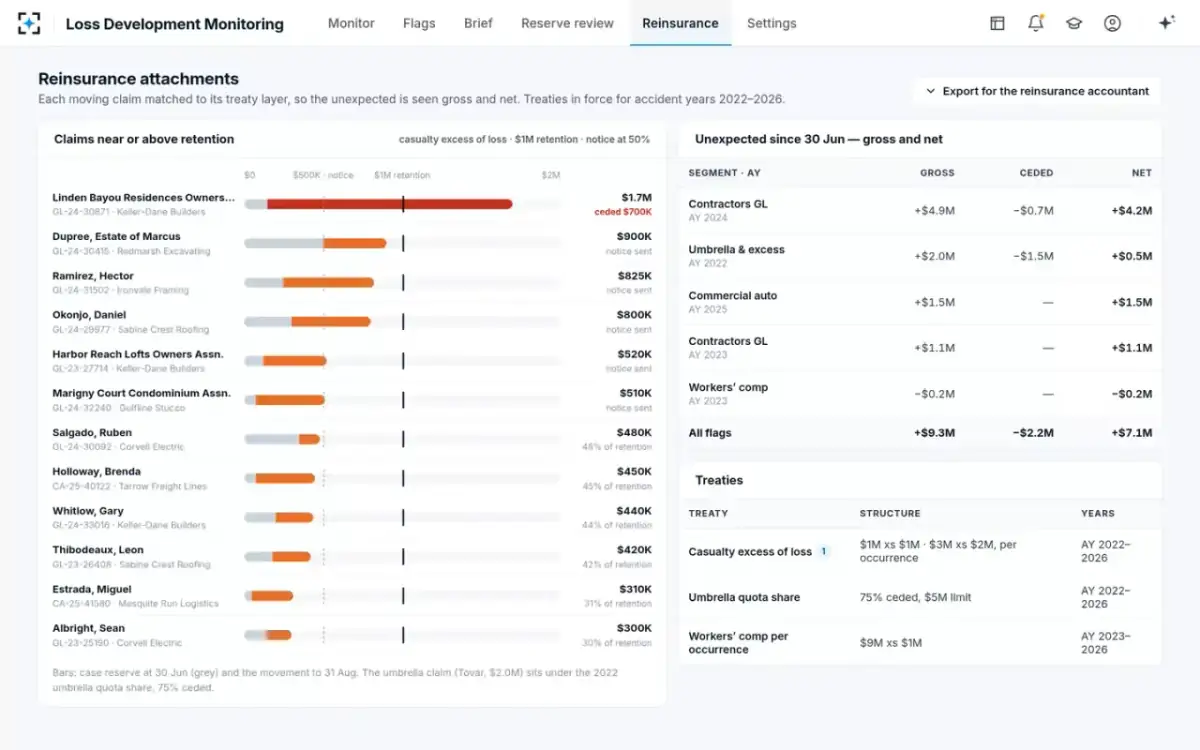Click the Umbrella quota share treaty
The width and height of the screenshot is (1200, 750).
pyautogui.click(x=744, y=598)
